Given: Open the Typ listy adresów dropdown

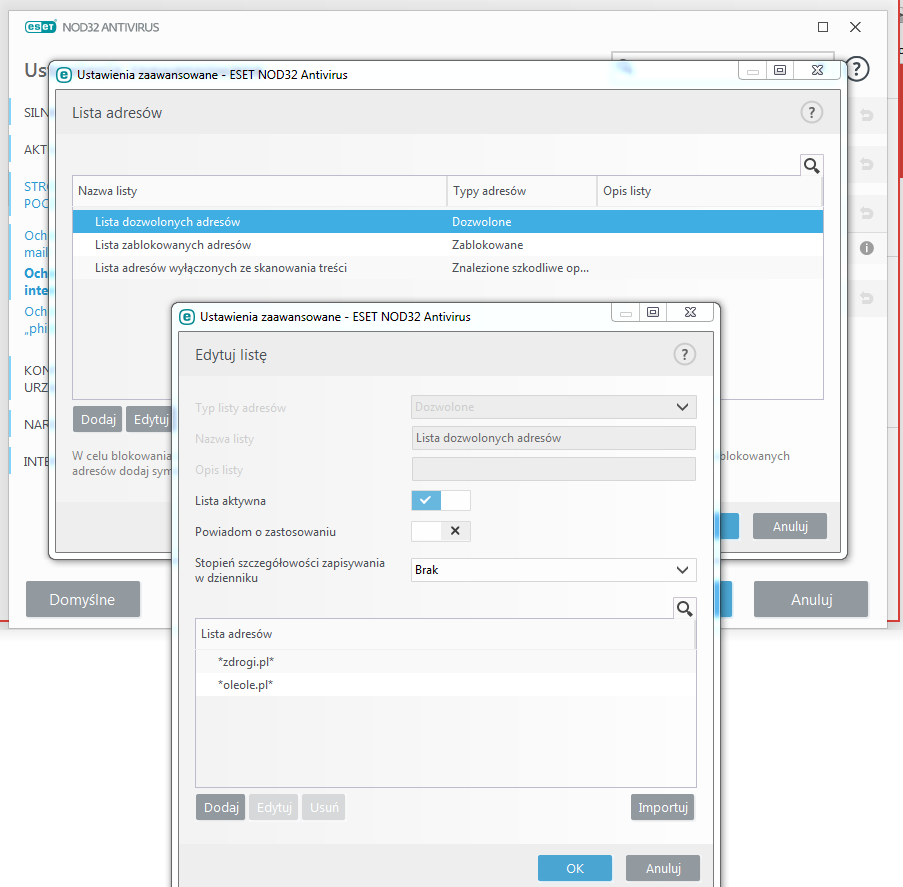Looking at the screenshot, I should tap(553, 407).
